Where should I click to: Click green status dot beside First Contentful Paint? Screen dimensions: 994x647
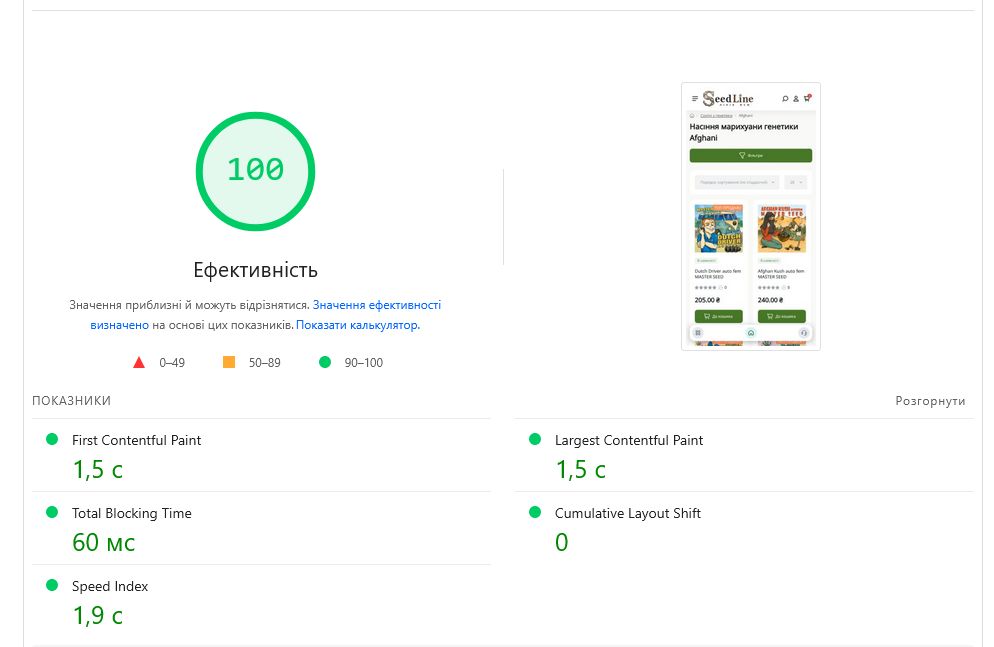(52, 439)
